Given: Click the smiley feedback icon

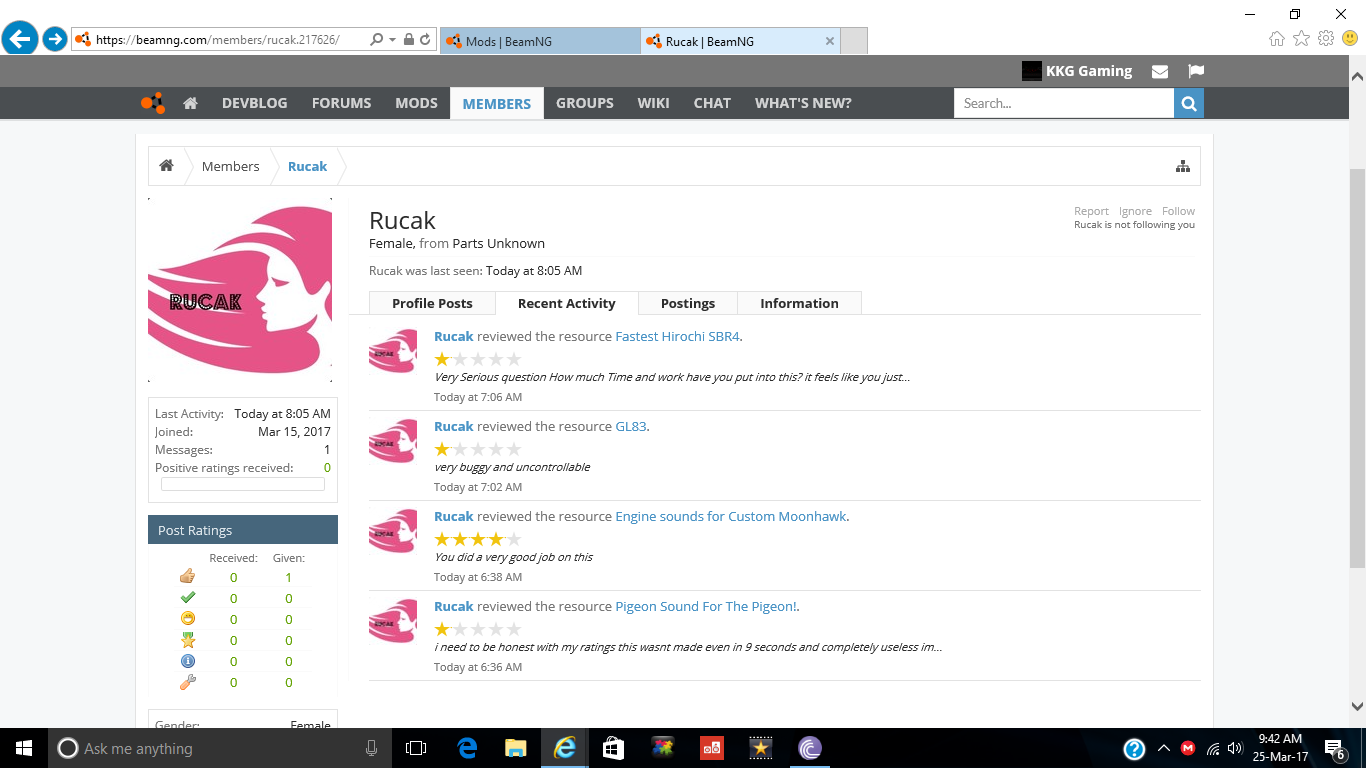Looking at the screenshot, I should (x=1350, y=39).
